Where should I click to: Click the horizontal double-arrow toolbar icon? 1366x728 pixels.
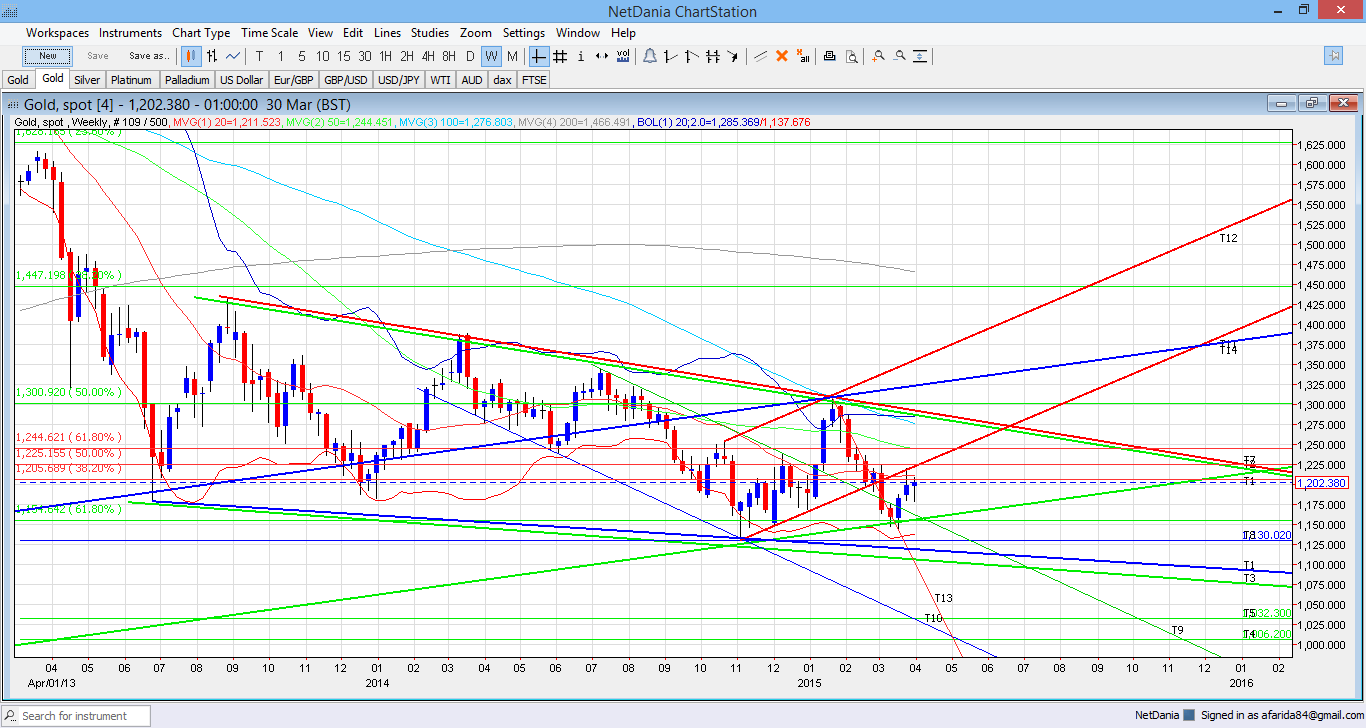601,56
